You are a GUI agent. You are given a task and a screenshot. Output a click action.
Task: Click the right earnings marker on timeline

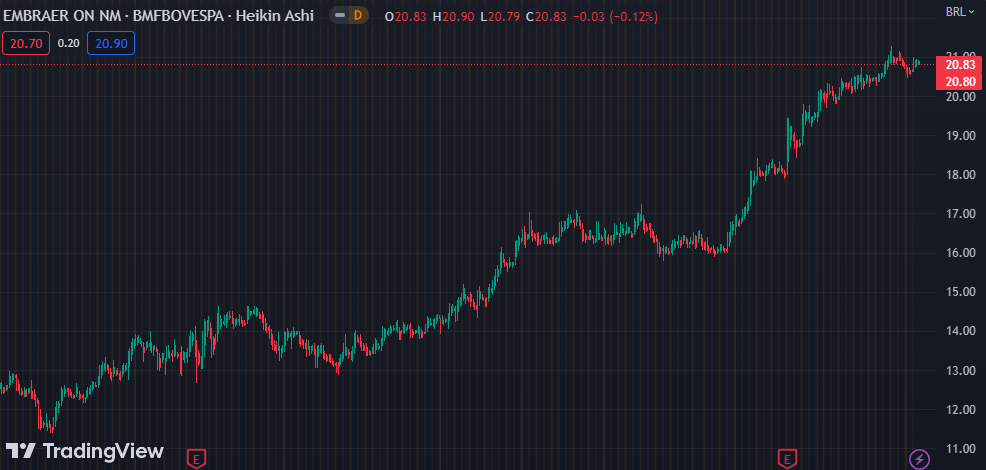[788, 459]
